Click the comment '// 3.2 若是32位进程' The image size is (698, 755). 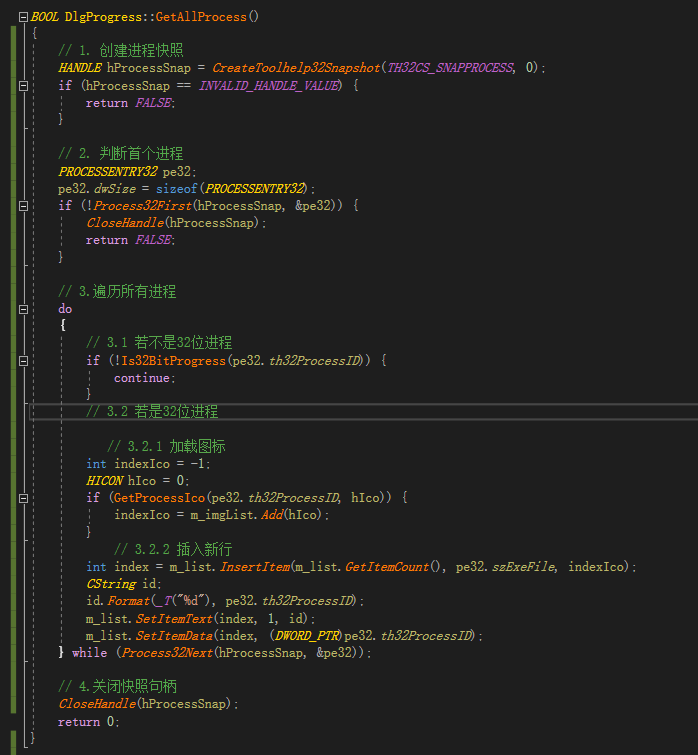(x=152, y=412)
